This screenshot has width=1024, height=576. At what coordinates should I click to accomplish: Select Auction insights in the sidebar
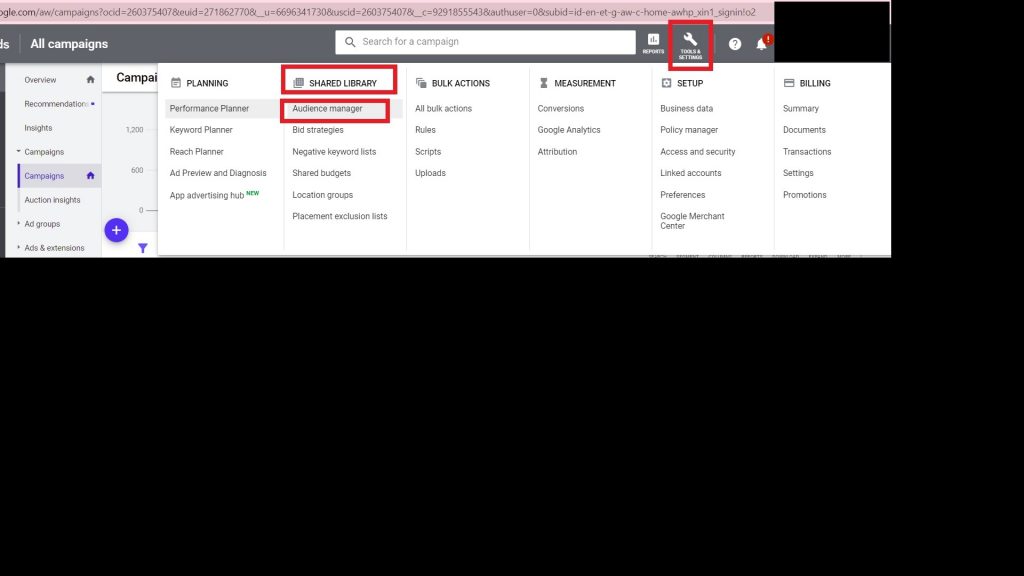point(52,200)
